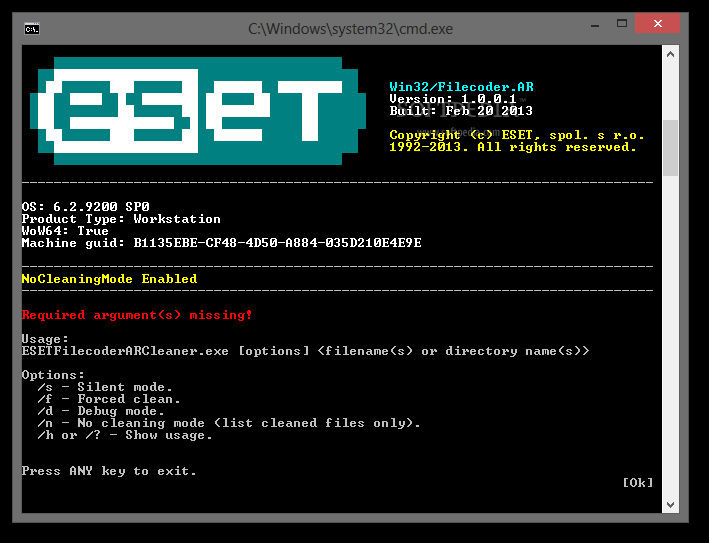Image resolution: width=709 pixels, height=543 pixels.
Task: Click the NoCleaningMode Enabled text
Action: (x=109, y=279)
